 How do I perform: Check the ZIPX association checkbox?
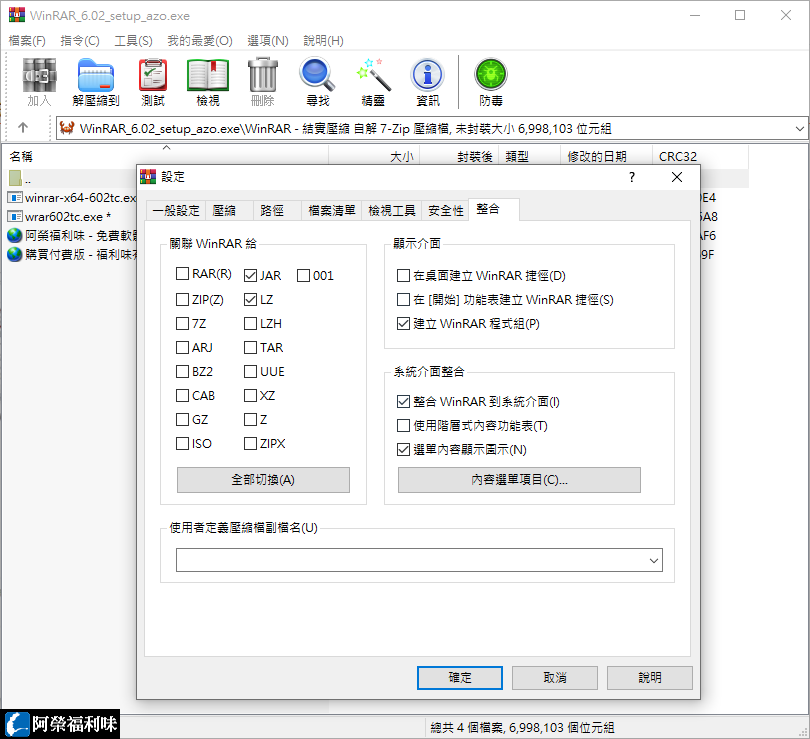(251, 444)
